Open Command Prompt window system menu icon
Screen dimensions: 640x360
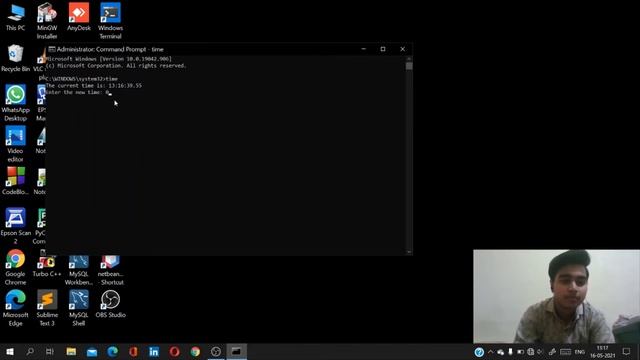pyautogui.click(x=52, y=49)
